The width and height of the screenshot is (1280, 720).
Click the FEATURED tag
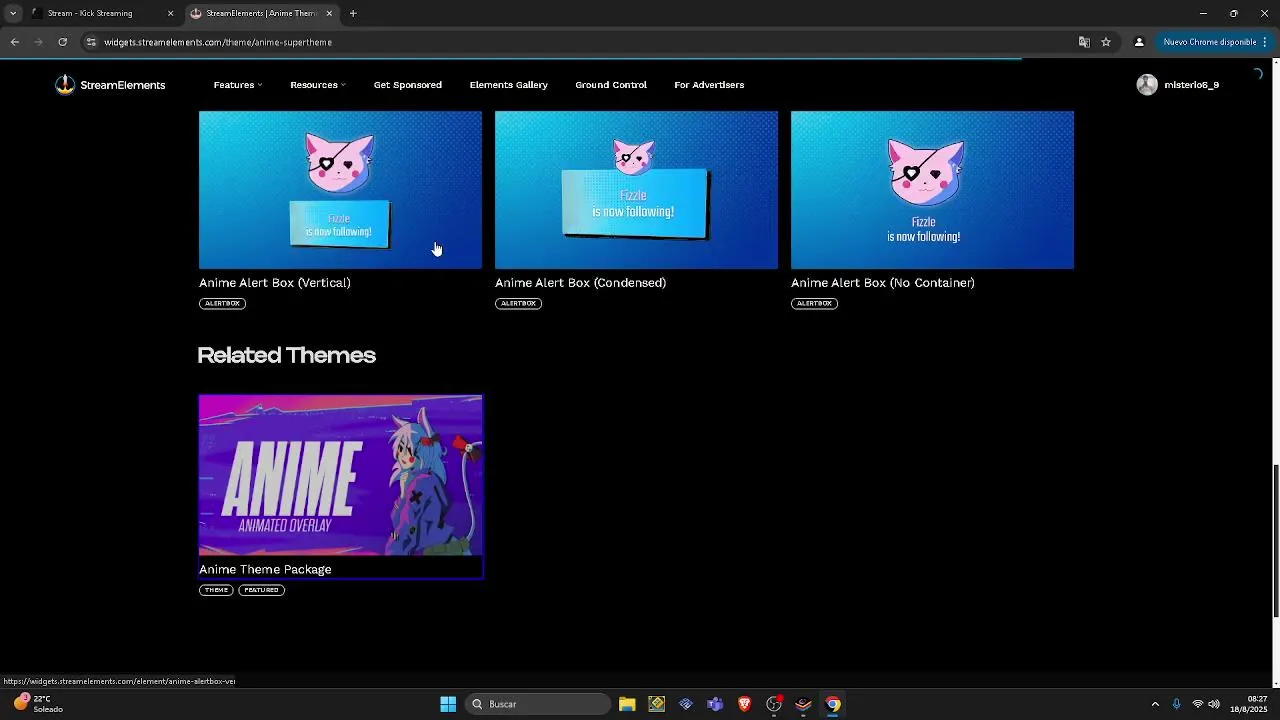[261, 590]
